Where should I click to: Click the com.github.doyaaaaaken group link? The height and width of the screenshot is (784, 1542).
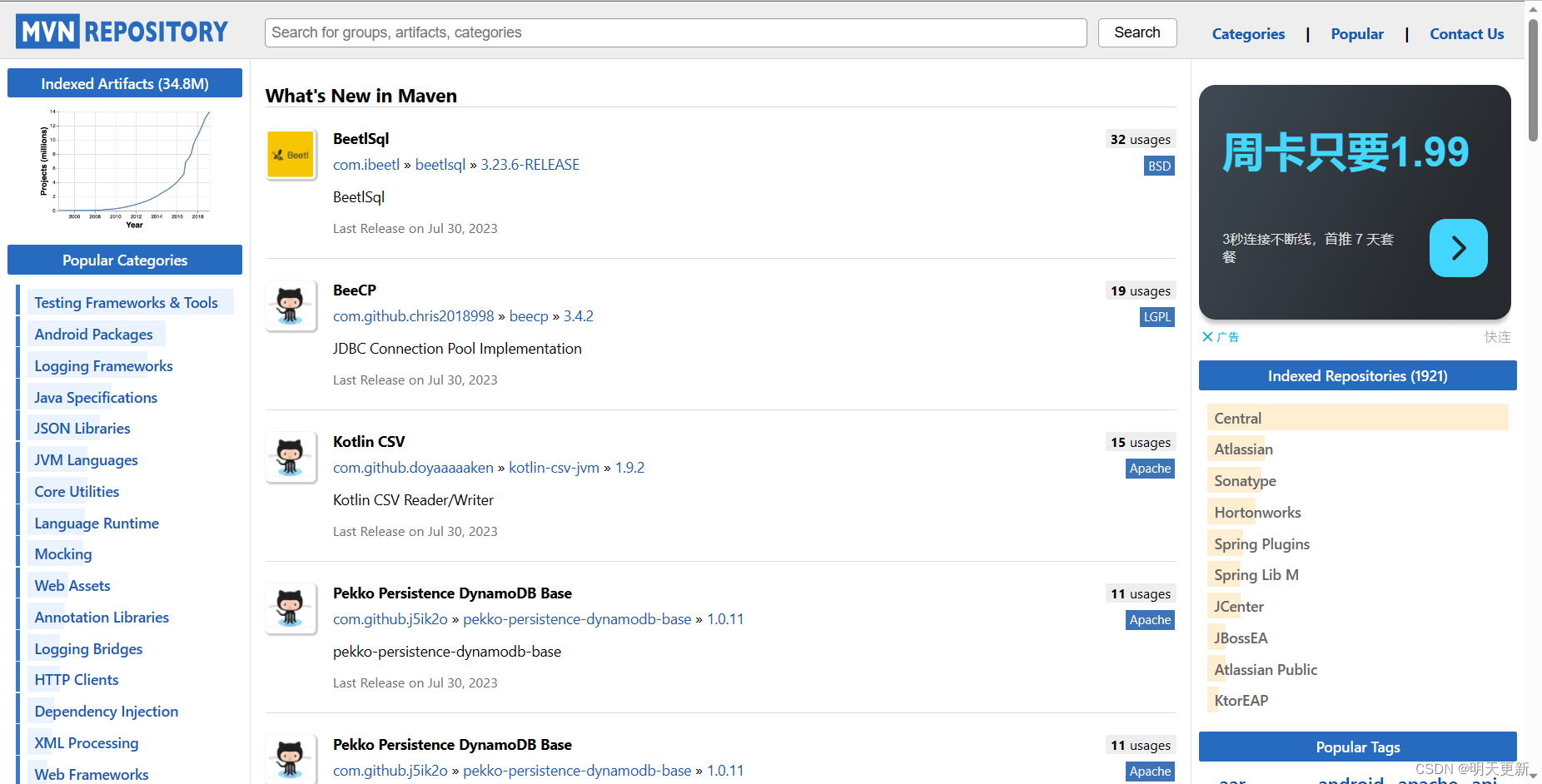tap(413, 468)
